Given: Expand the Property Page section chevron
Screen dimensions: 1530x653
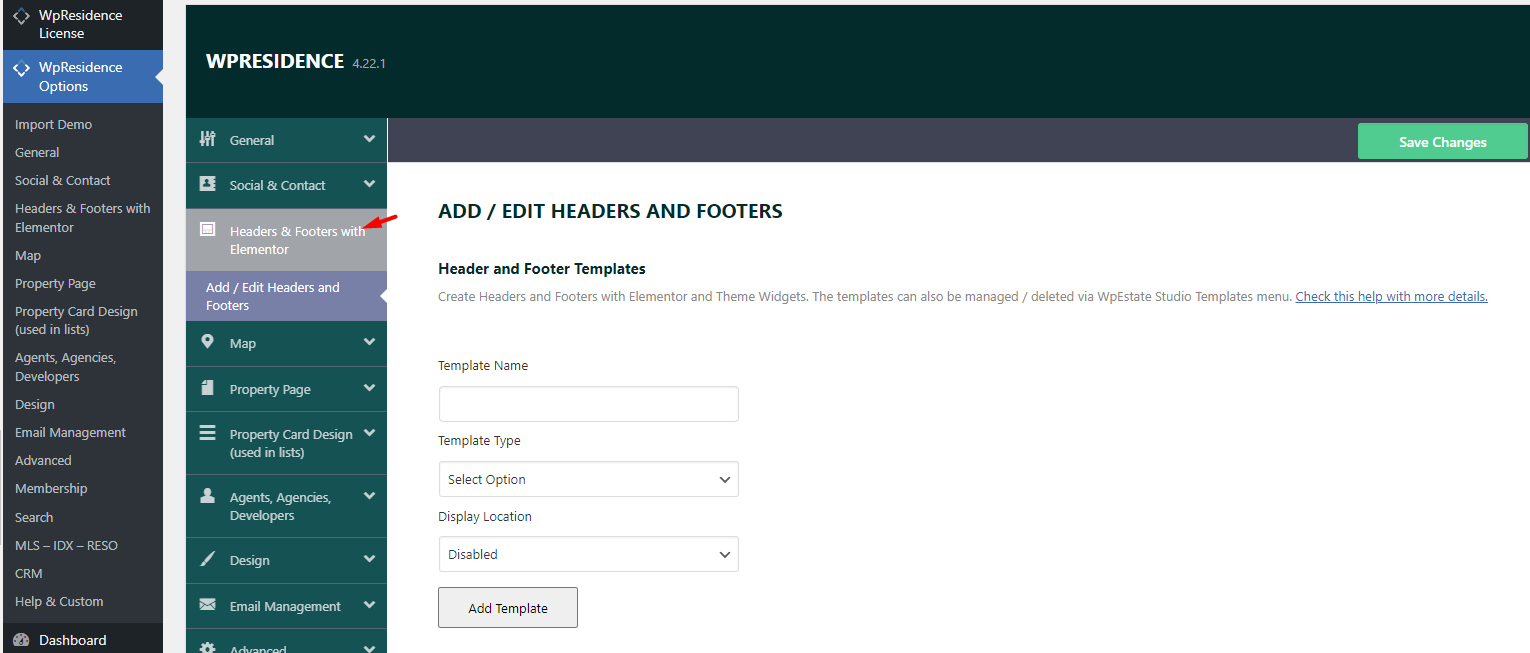Looking at the screenshot, I should click(369, 388).
